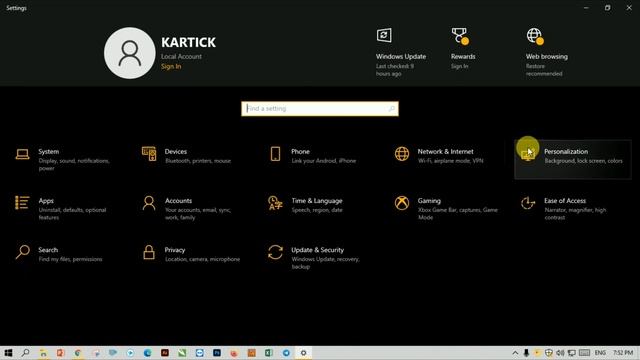The image size is (640, 360).
Task: Launch Excel from the taskbar
Action: click(269, 353)
